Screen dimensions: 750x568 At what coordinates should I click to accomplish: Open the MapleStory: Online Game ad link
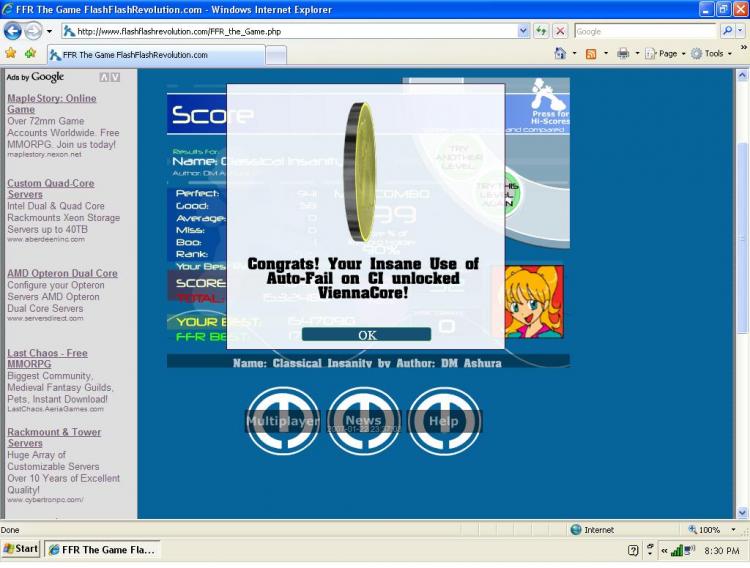pos(52,104)
